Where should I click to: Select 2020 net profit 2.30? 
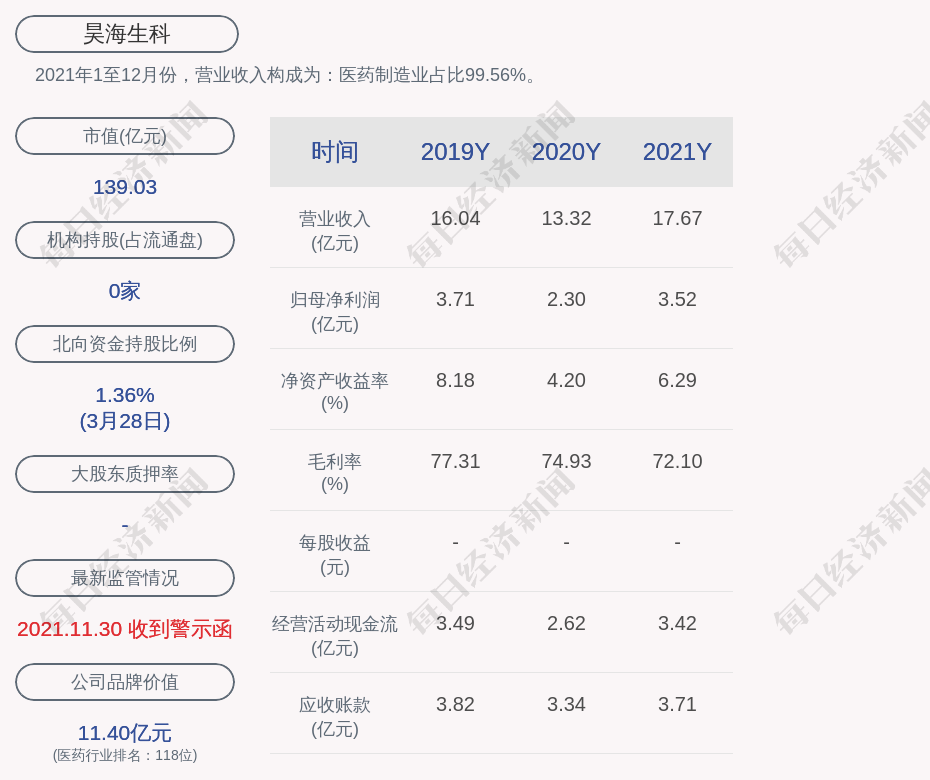click(566, 300)
